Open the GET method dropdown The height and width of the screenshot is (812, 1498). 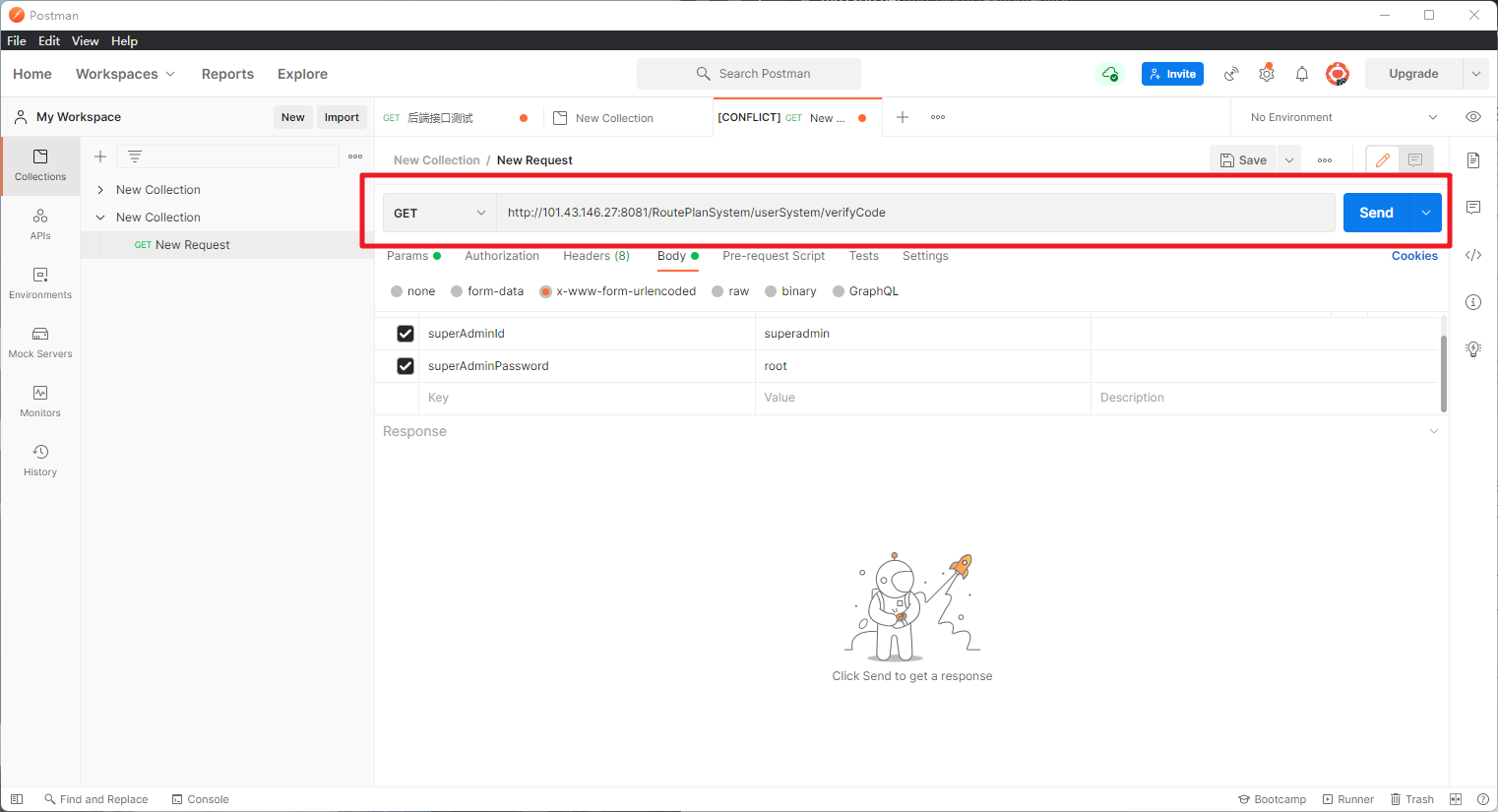pos(440,213)
